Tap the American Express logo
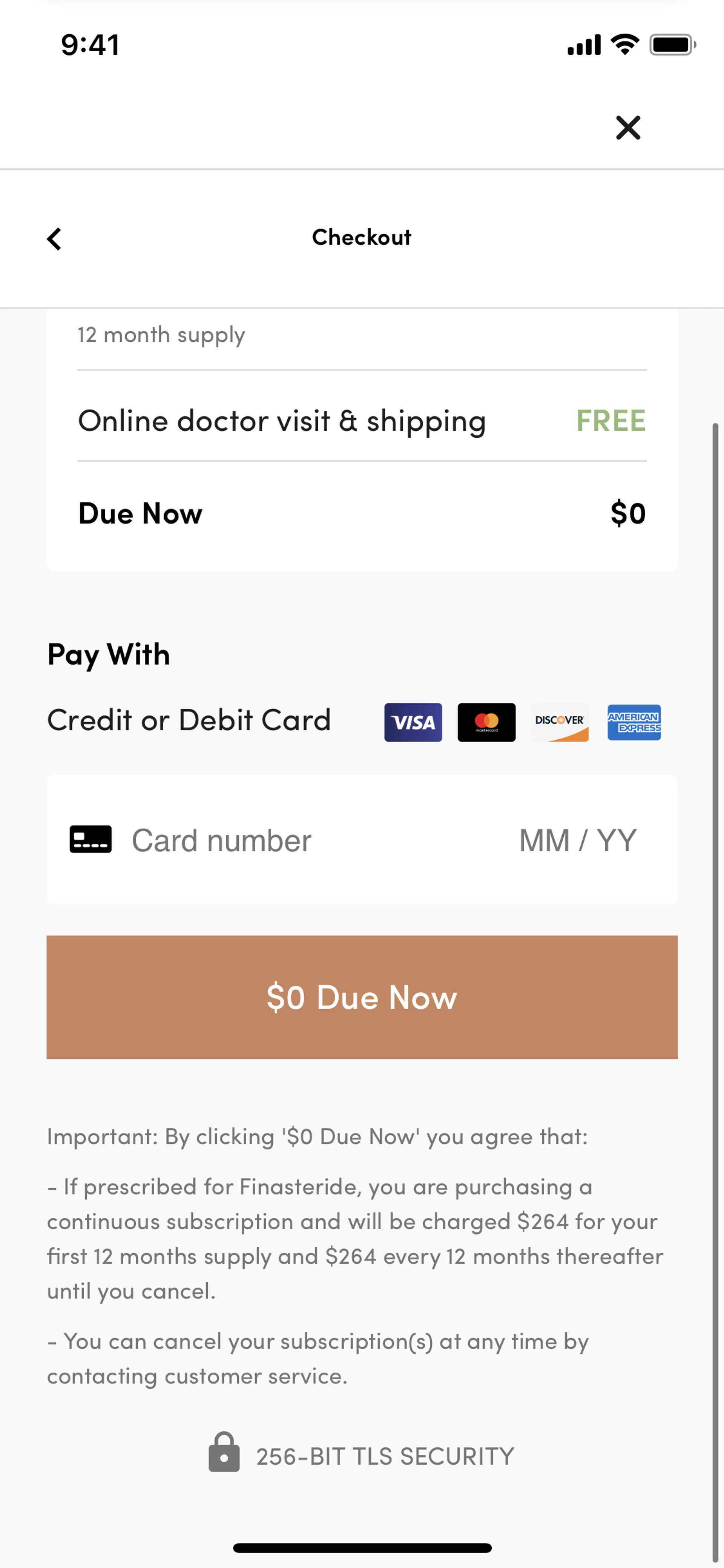Viewport: 724px width, 1568px height. (x=634, y=723)
